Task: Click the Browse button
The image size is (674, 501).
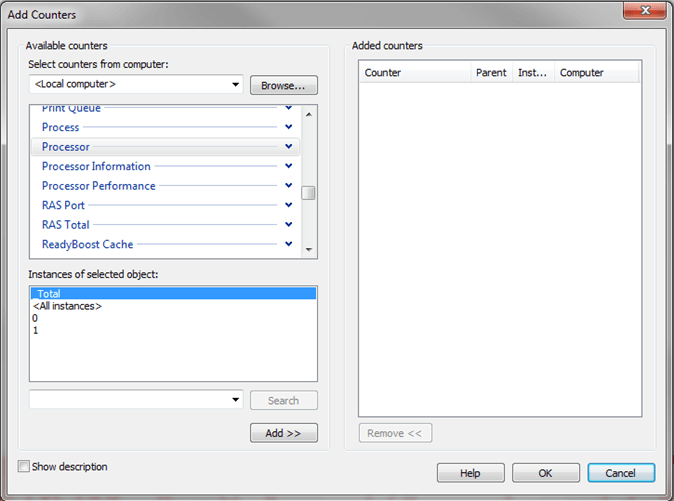Action: click(x=283, y=85)
